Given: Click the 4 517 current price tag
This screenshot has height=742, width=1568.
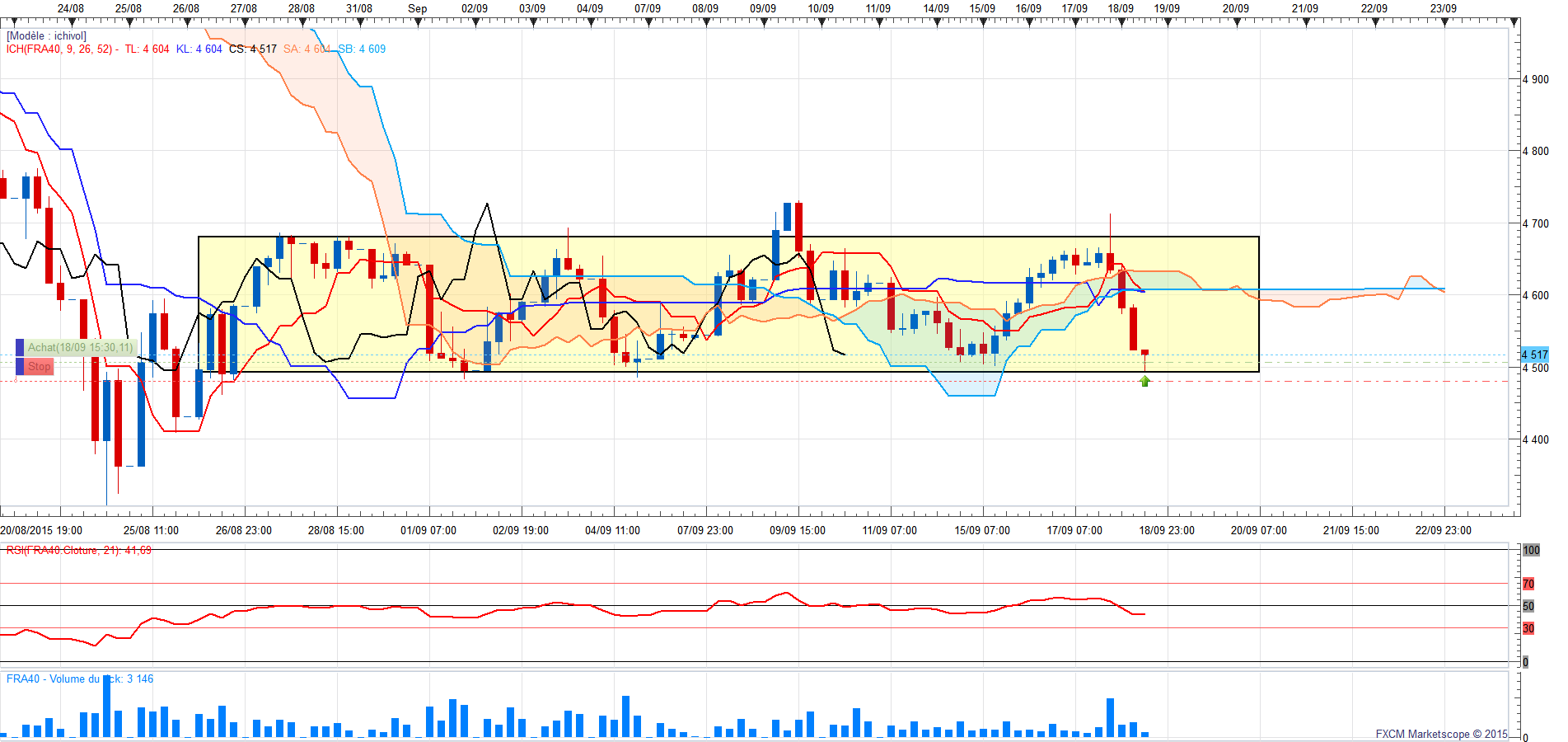Looking at the screenshot, I should coord(1534,355).
